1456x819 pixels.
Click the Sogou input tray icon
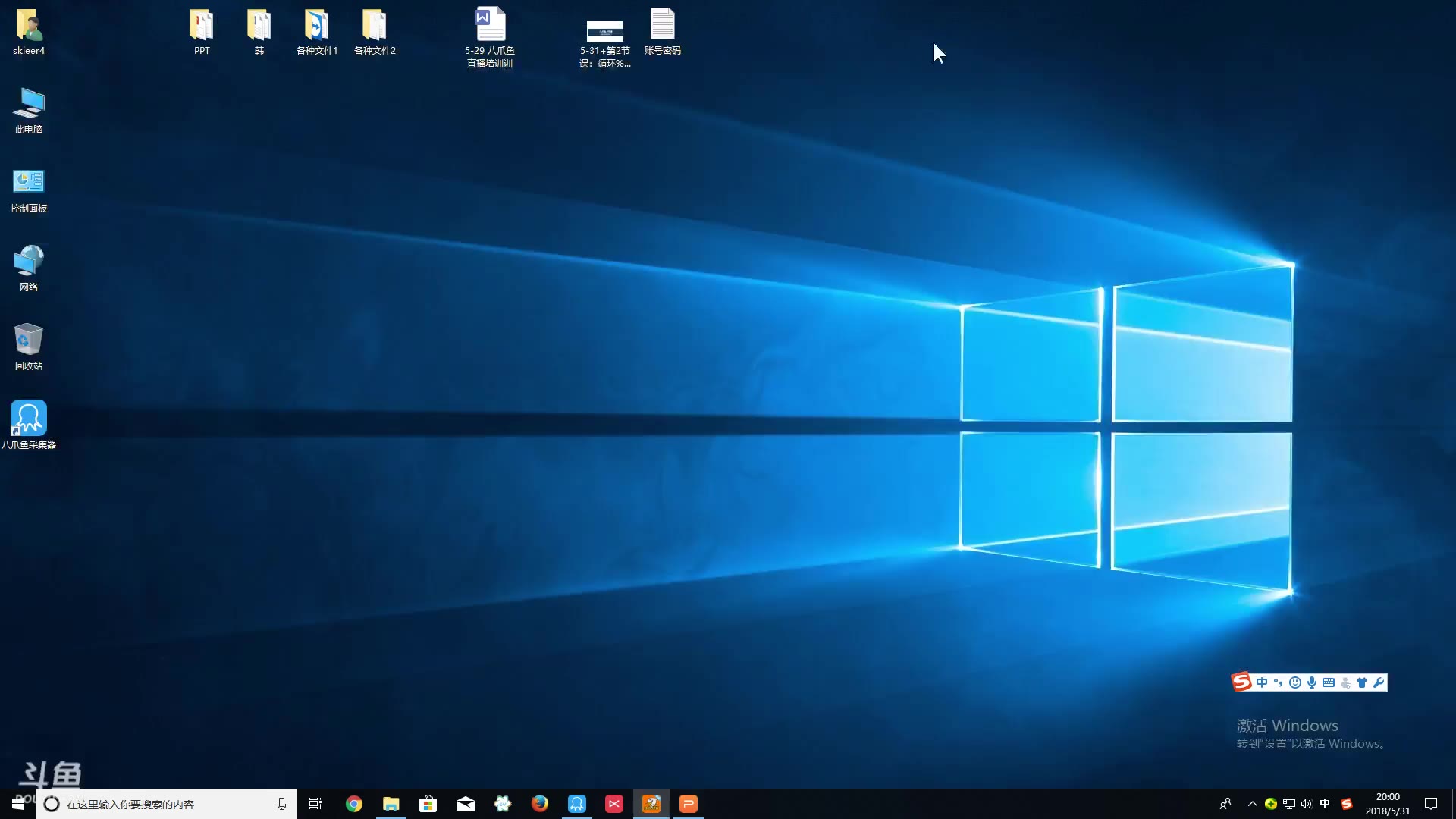tap(1347, 804)
